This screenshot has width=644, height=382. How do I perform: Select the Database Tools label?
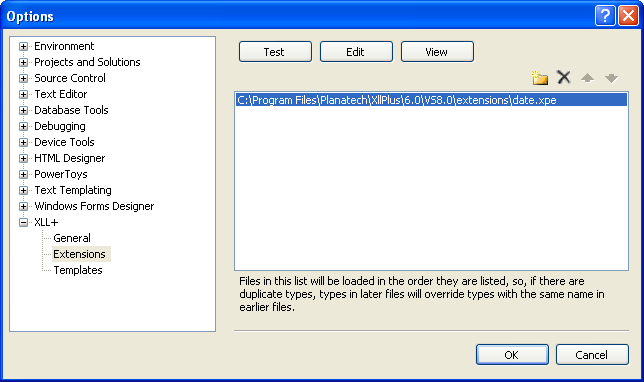[x=71, y=110]
